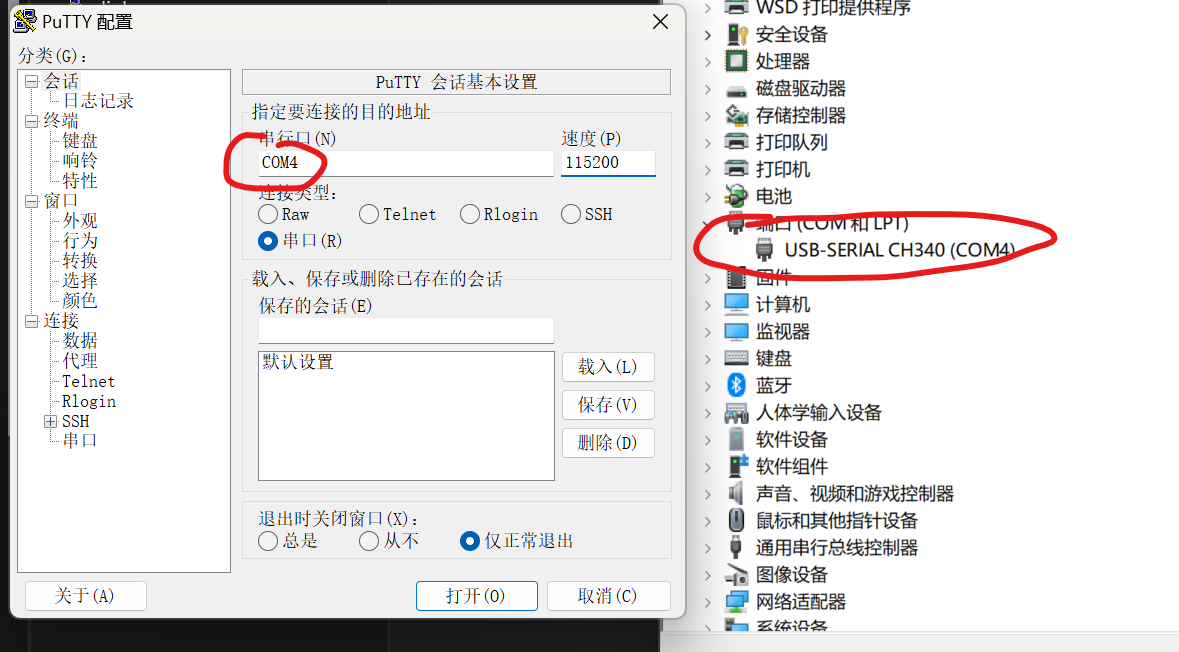Click the printer (打印机) device icon
The height and width of the screenshot is (652, 1179).
(x=736, y=168)
